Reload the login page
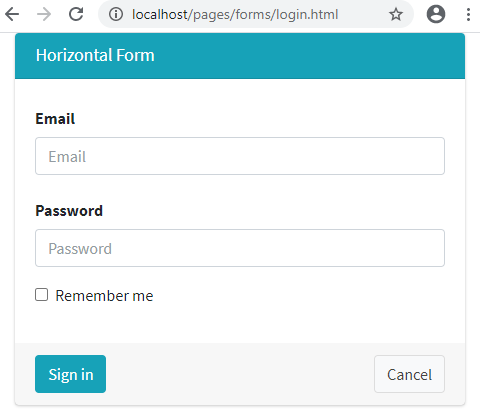Image resolution: width=480 pixels, height=418 pixels. [x=76, y=14]
